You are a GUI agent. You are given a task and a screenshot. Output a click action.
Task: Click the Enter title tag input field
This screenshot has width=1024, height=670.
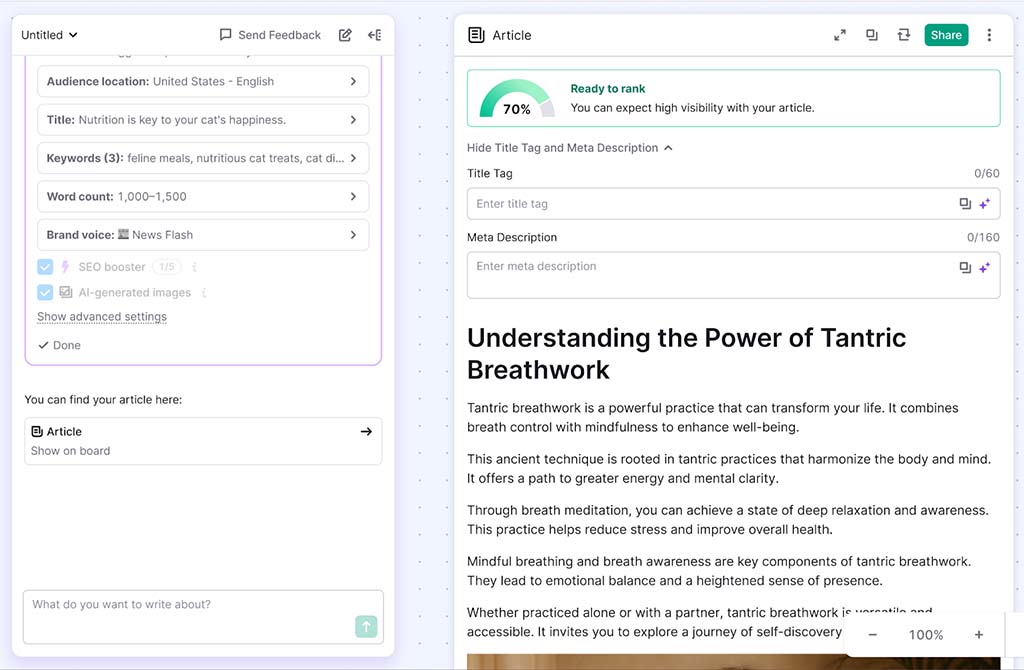(710, 204)
